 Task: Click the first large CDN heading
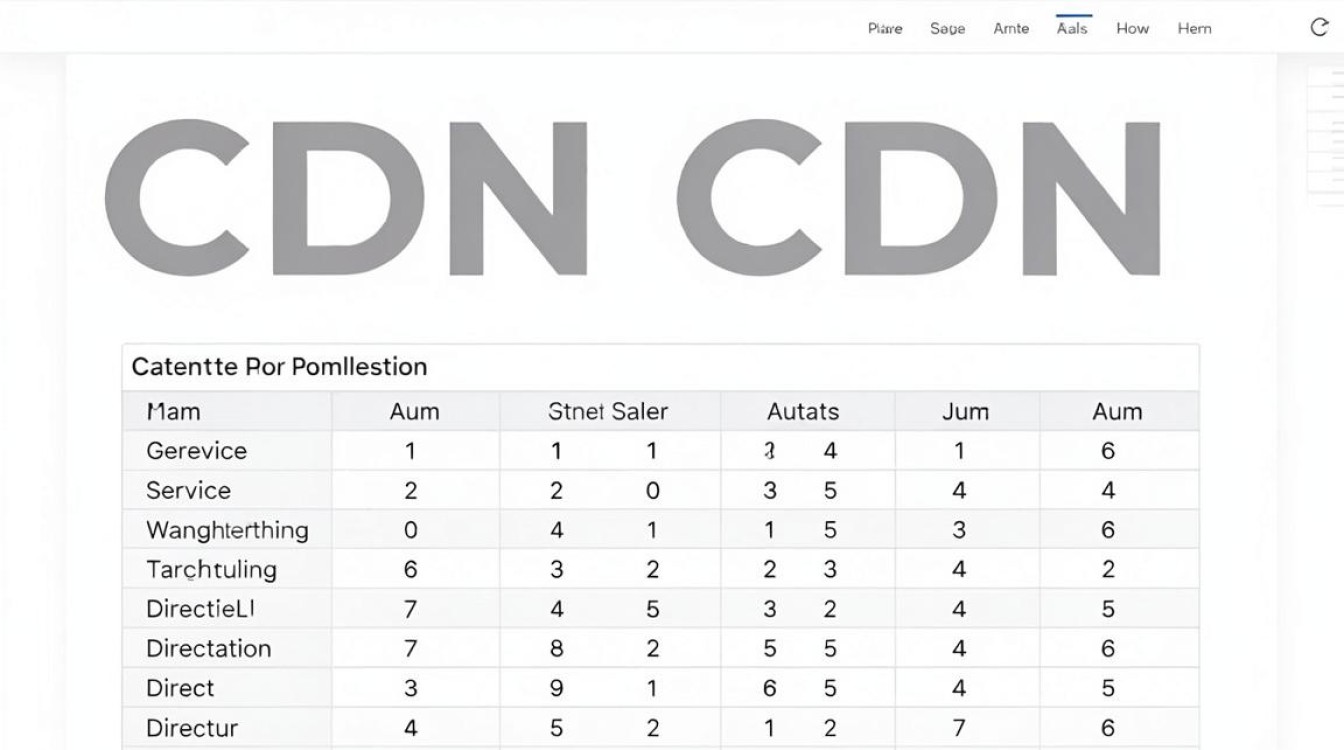coord(345,198)
